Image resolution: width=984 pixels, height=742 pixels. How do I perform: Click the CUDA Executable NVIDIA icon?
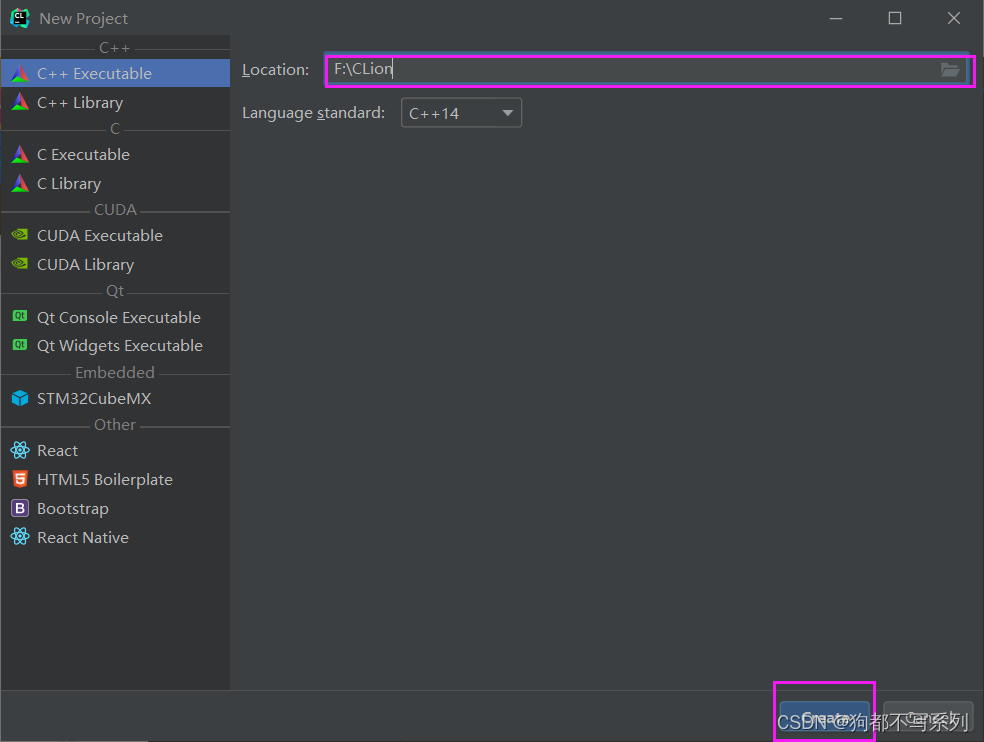coord(20,235)
